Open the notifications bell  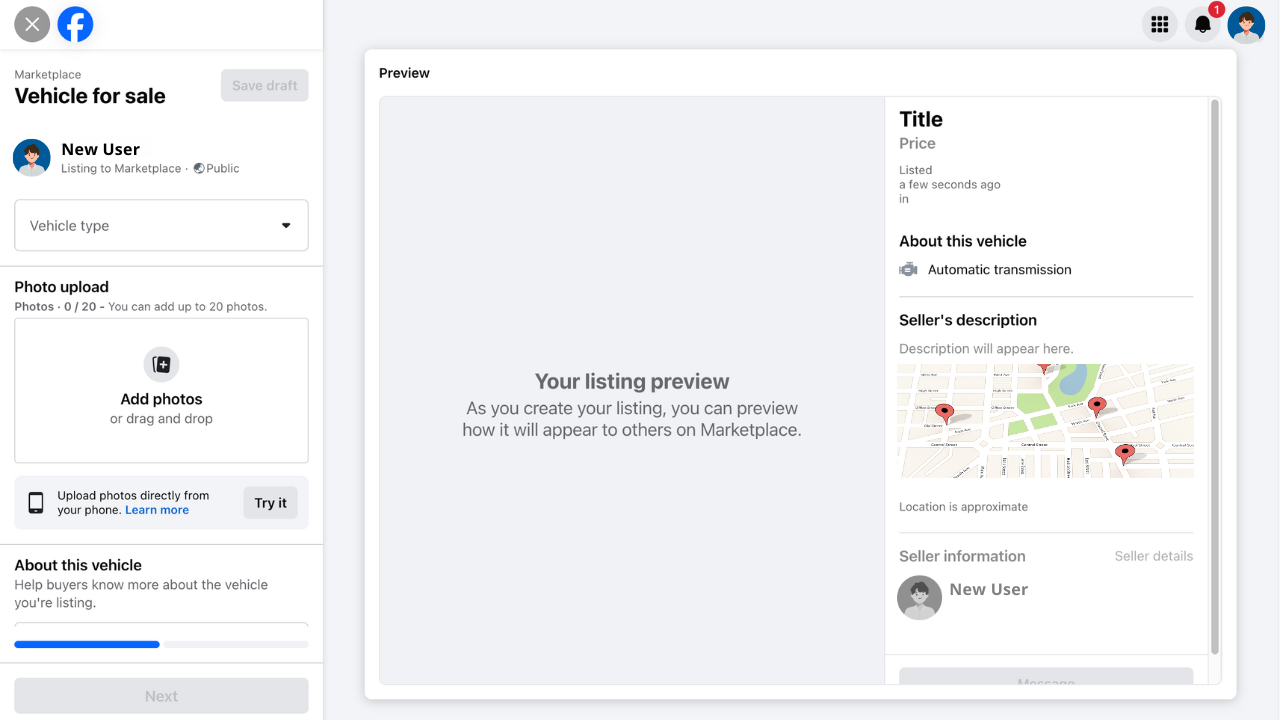coord(1203,25)
